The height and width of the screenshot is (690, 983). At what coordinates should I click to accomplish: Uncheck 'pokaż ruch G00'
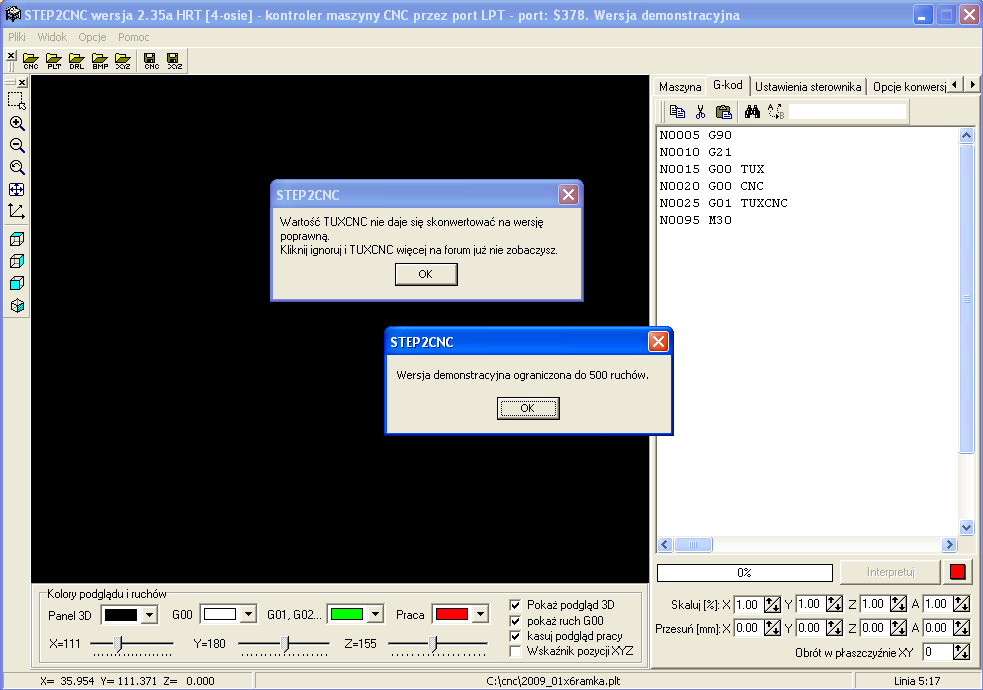click(x=515, y=621)
